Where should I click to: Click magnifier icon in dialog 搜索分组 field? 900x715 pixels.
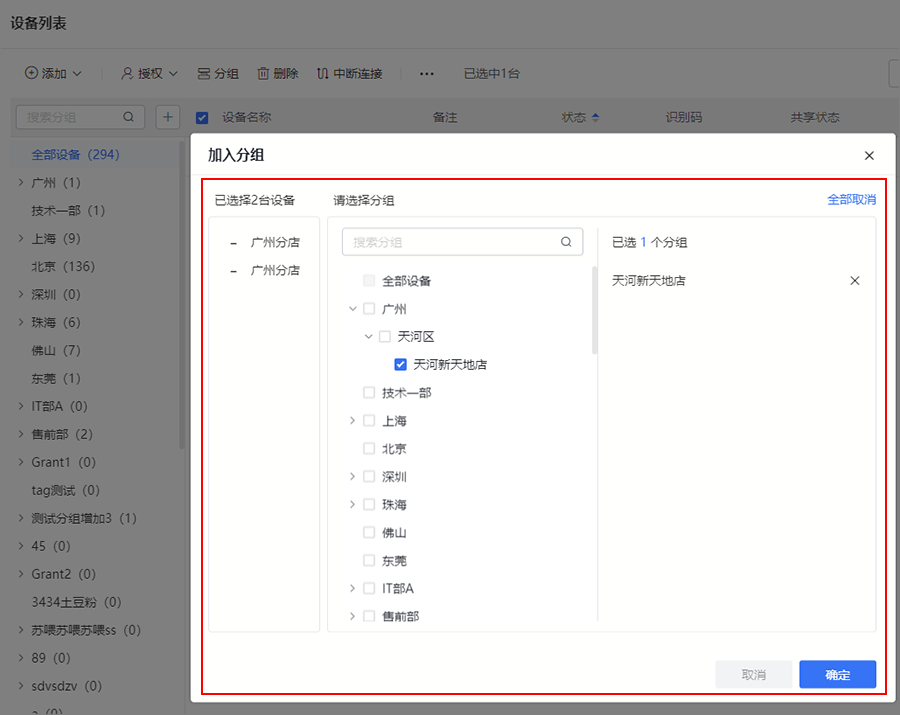pyautogui.click(x=566, y=242)
